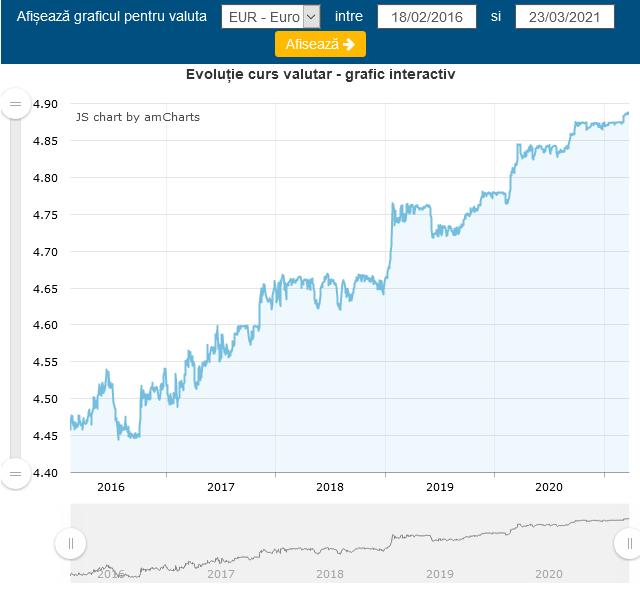
Task: Click the 2016 label on the main x-axis
Action: pos(111,487)
